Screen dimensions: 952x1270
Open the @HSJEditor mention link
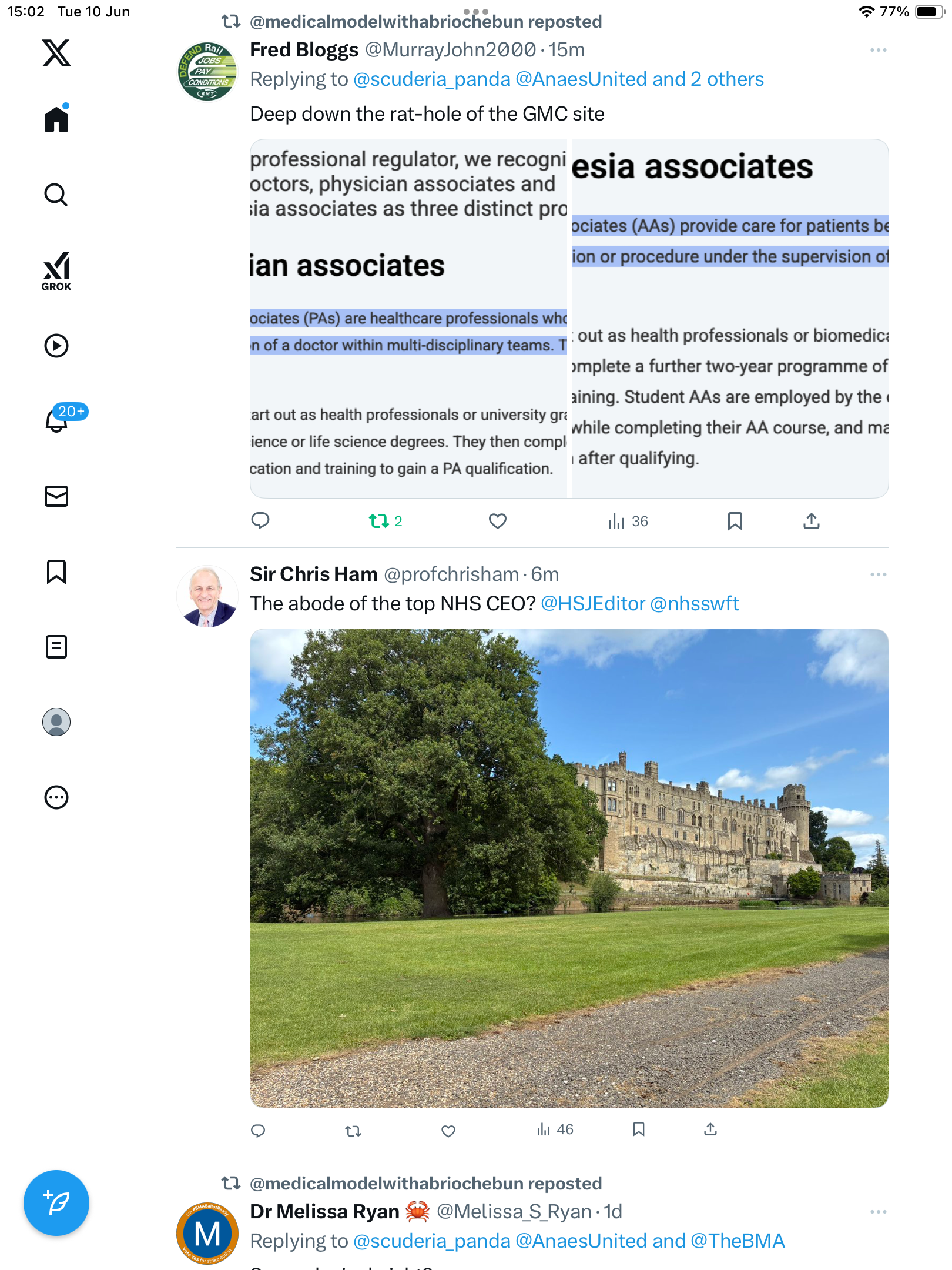click(593, 603)
